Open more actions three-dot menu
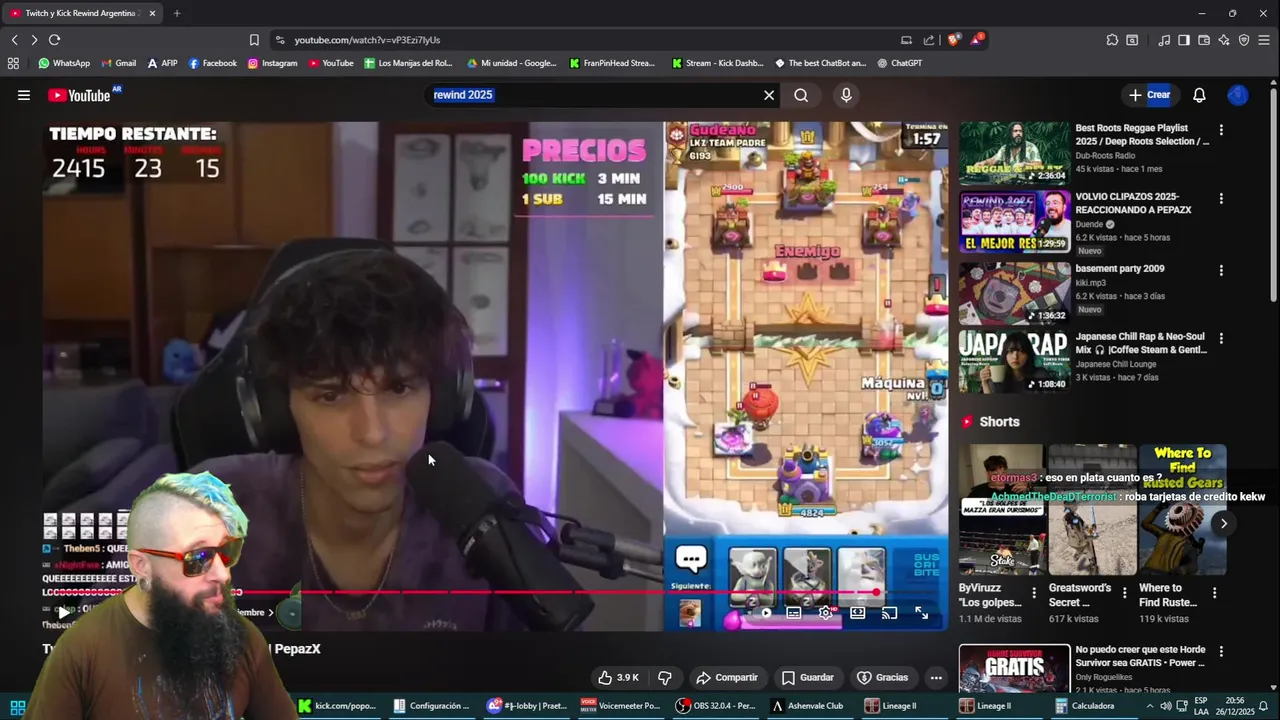 [x=936, y=677]
